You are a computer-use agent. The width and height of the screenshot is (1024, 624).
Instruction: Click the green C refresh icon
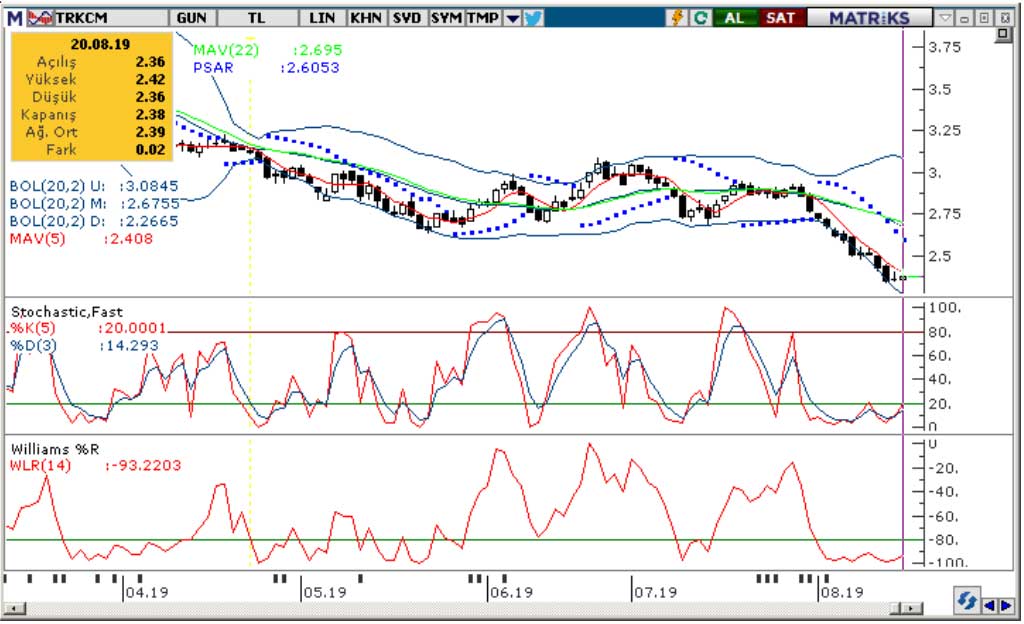(700, 18)
